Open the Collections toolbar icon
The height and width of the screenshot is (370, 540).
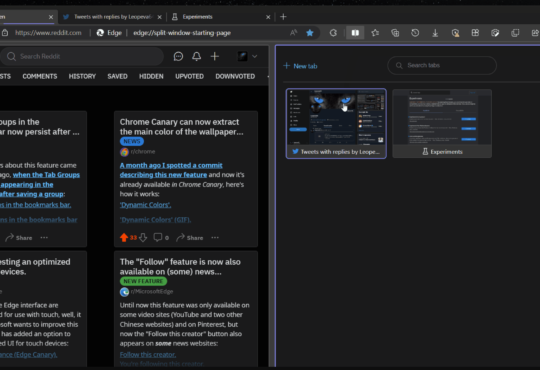point(395,33)
